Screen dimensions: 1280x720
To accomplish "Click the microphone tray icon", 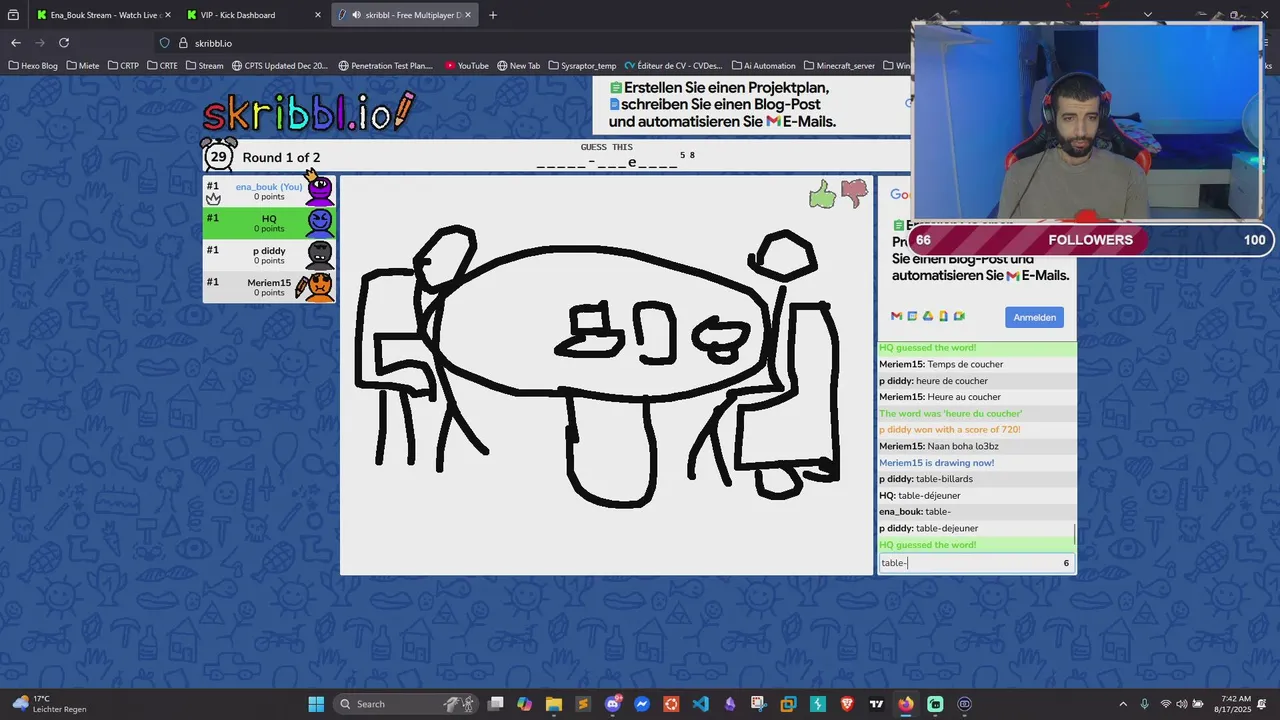I will 1145,704.
